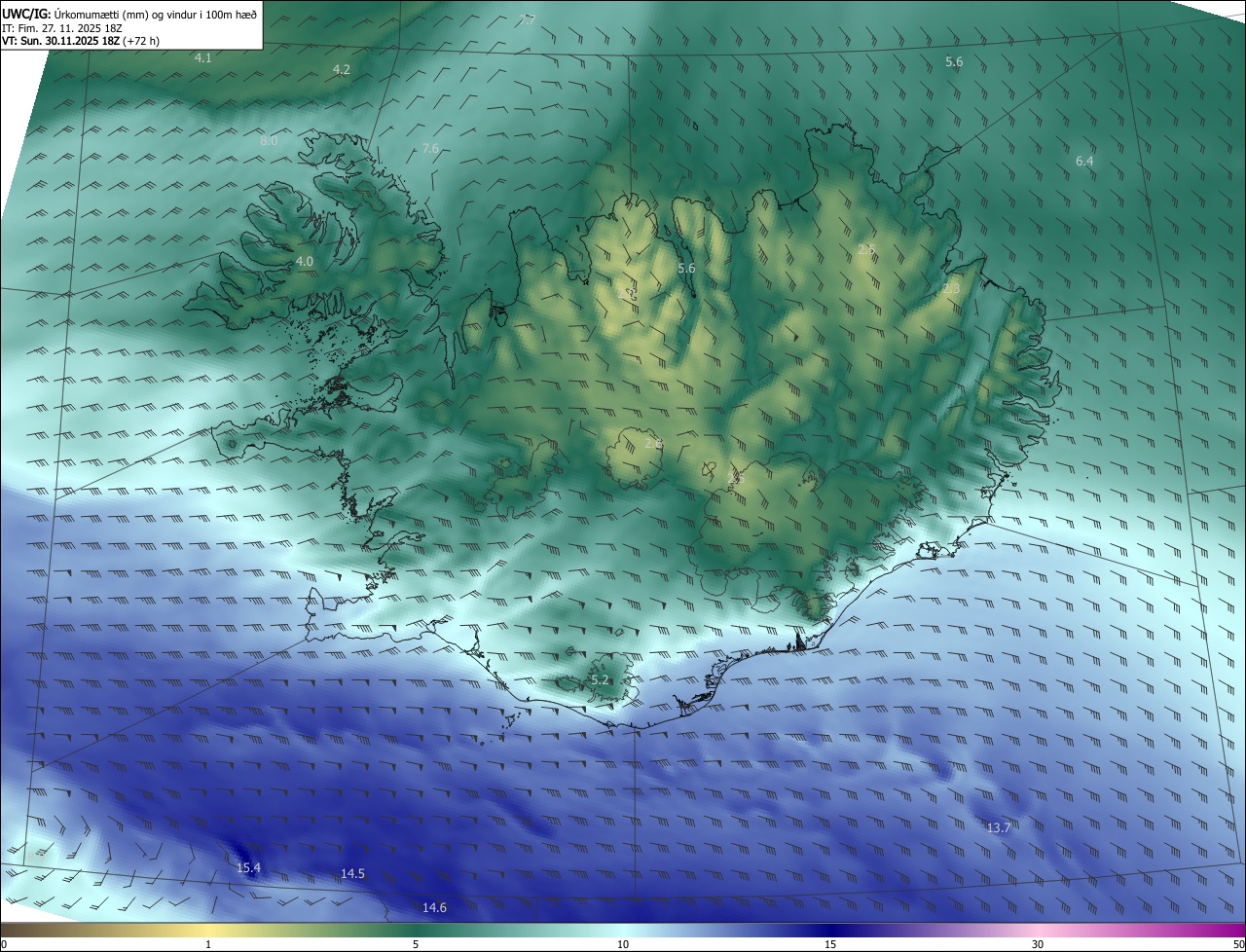Click the 14.5 value label
This screenshot has width=1246, height=952.
click(x=352, y=874)
